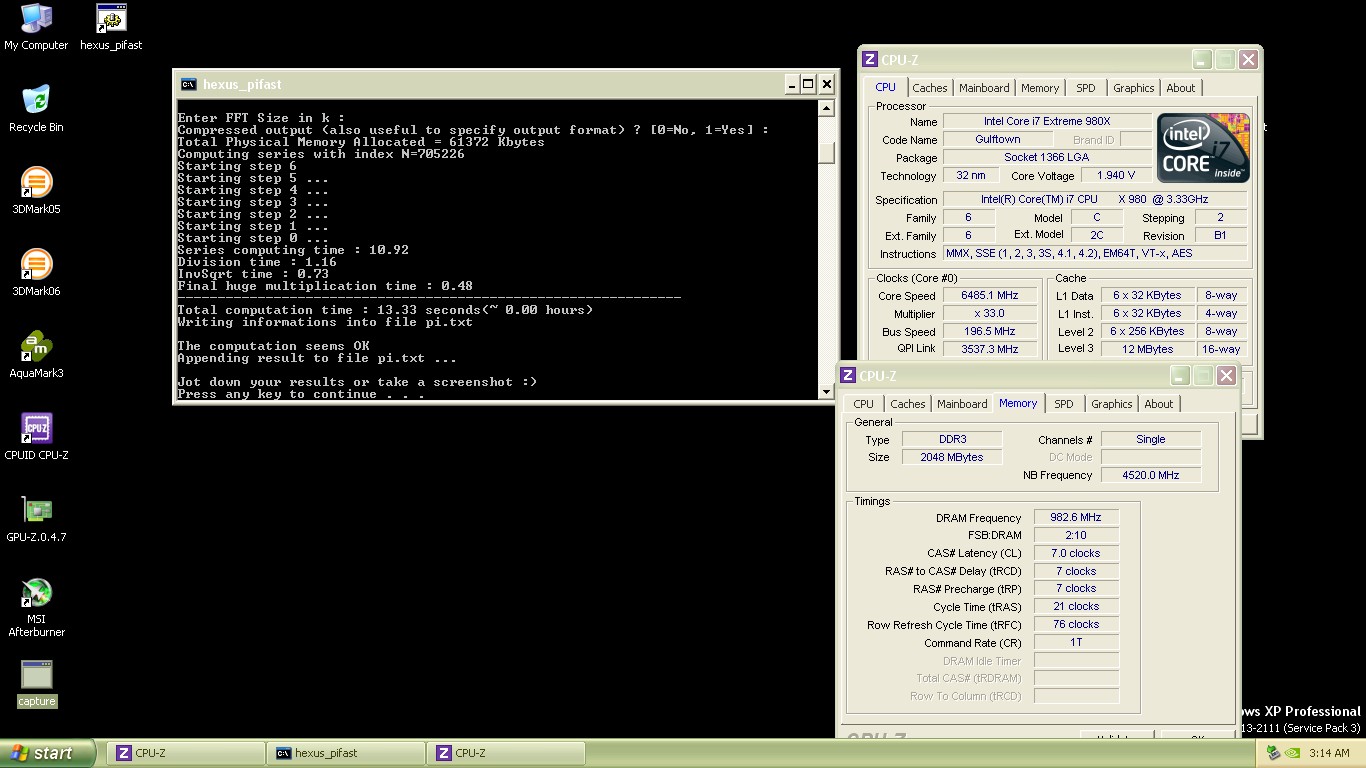Viewport: 1366px width, 768px height.
Task: Close the rear CPU-Z CPU window
Action: (1248, 60)
